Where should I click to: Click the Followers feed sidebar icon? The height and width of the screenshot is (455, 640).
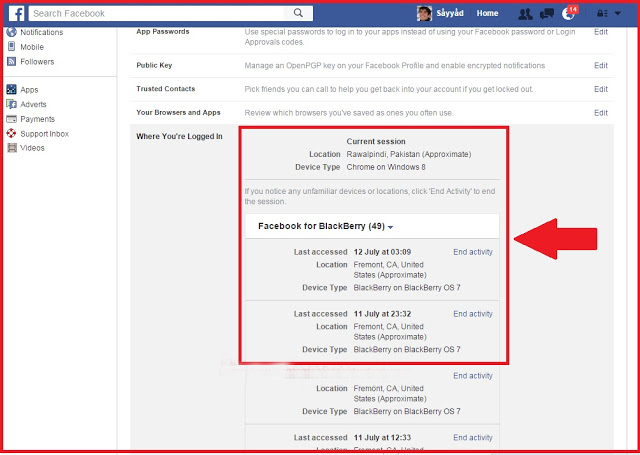11,62
